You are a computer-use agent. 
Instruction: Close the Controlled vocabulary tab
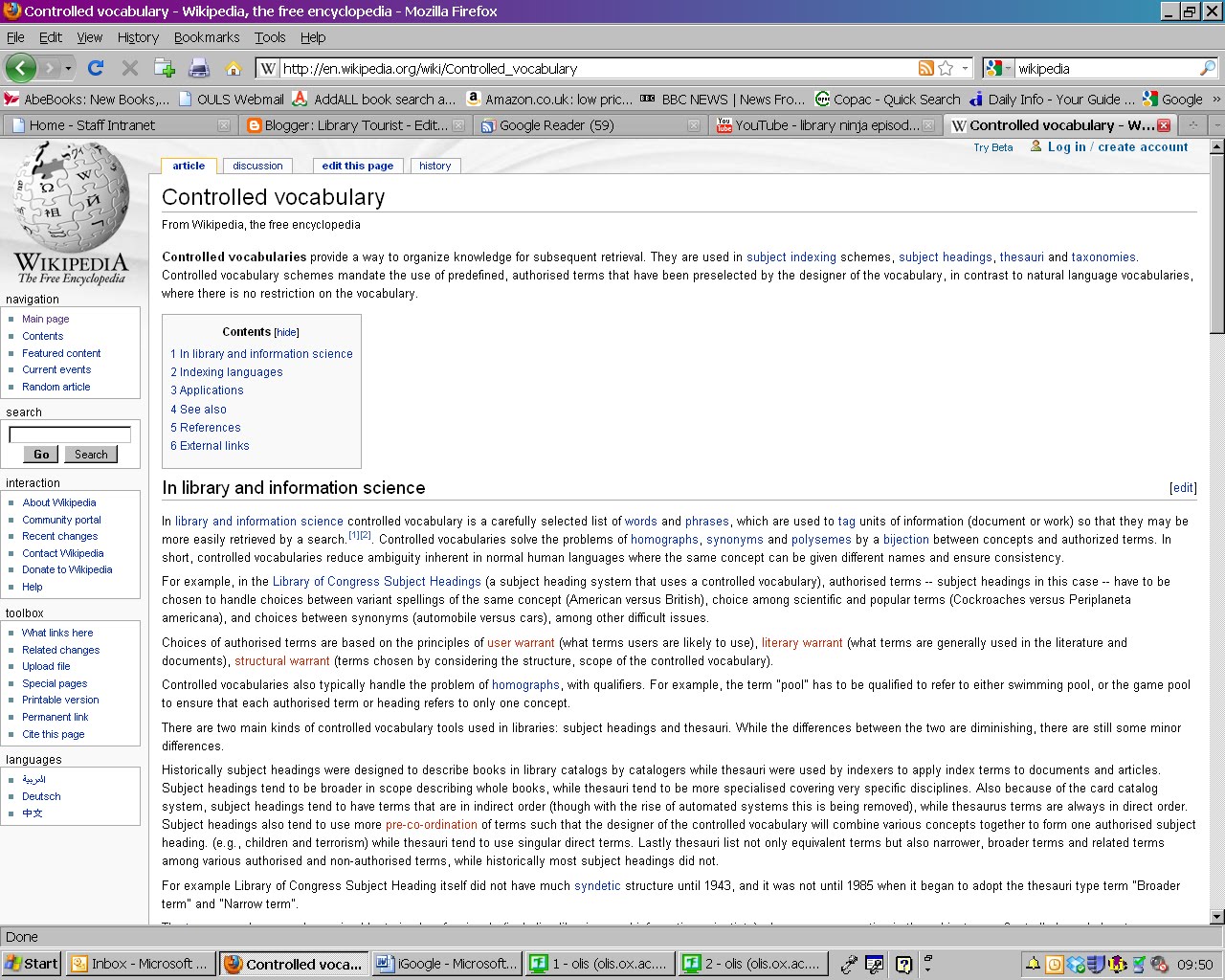pyautogui.click(x=1164, y=125)
